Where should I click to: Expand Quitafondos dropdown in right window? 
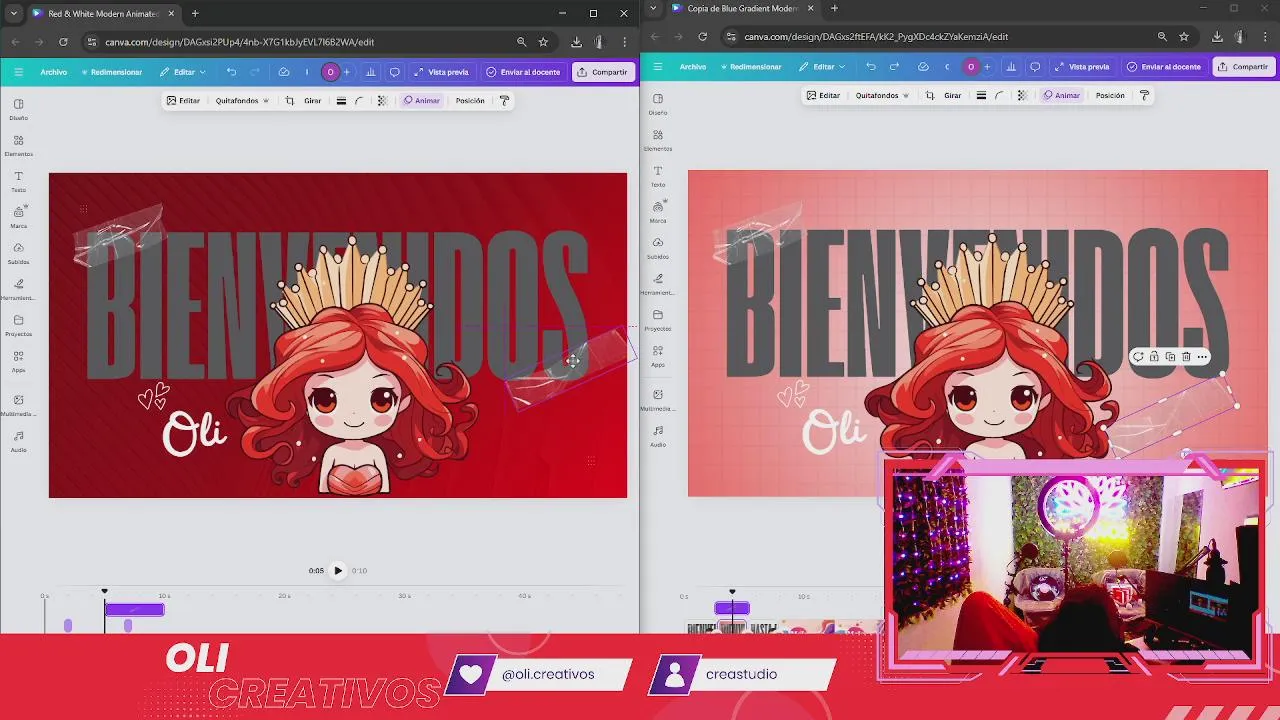point(882,96)
